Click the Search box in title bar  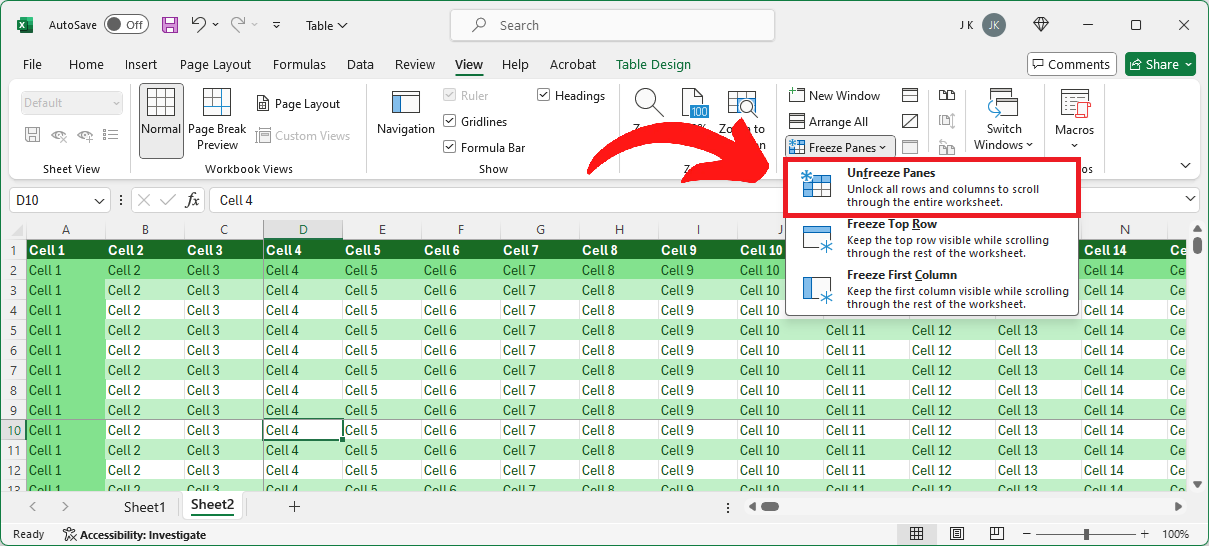(612, 25)
